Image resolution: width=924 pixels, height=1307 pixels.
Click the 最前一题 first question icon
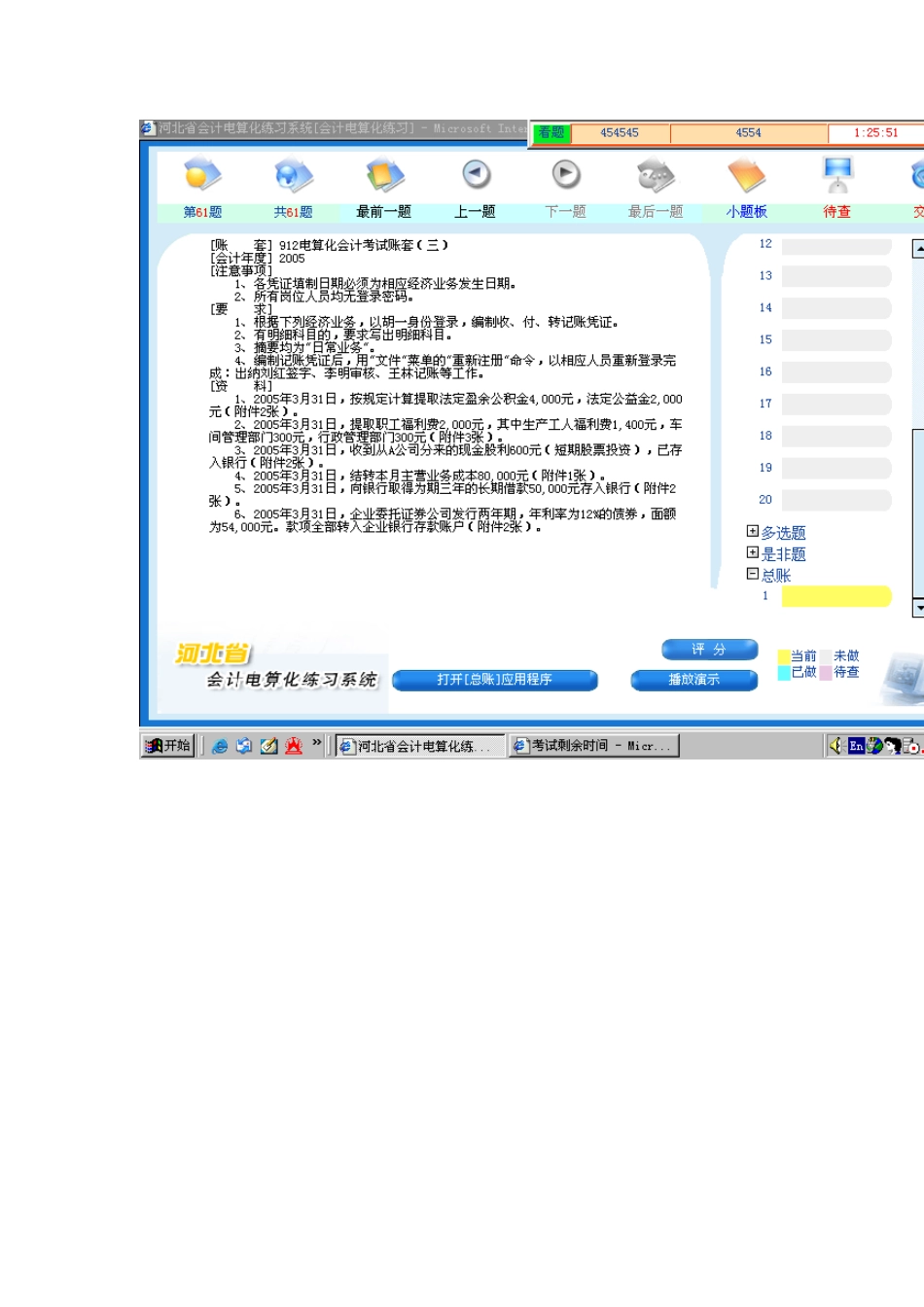pos(384,175)
